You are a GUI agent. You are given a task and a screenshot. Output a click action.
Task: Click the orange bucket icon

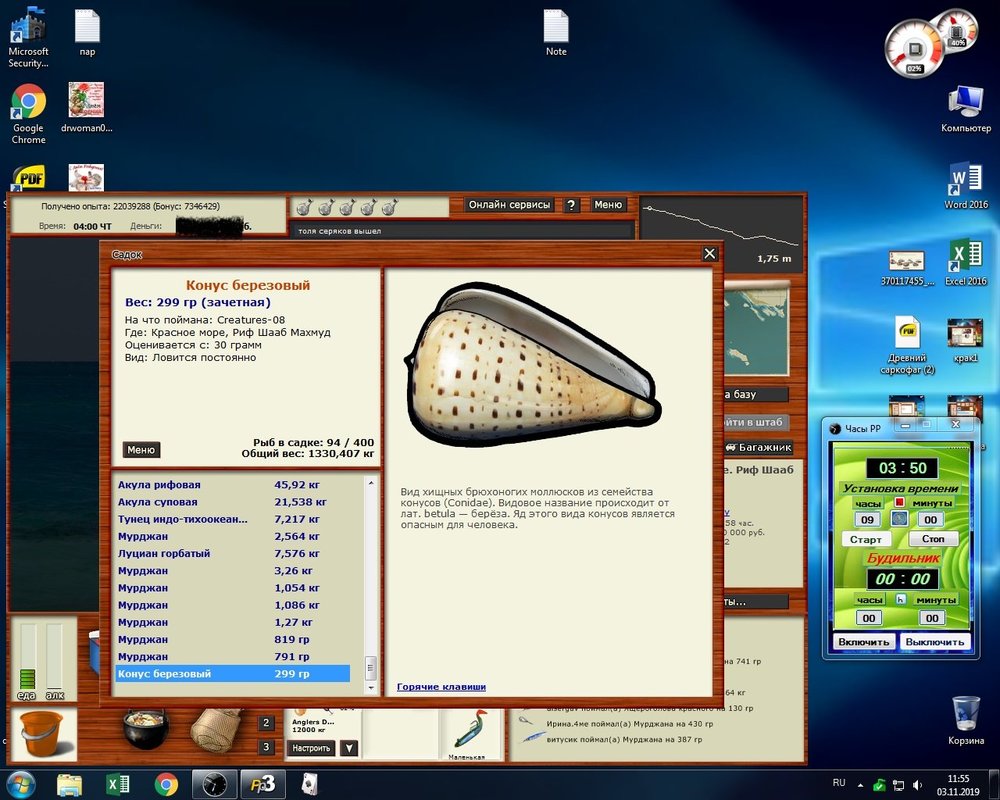tap(41, 732)
